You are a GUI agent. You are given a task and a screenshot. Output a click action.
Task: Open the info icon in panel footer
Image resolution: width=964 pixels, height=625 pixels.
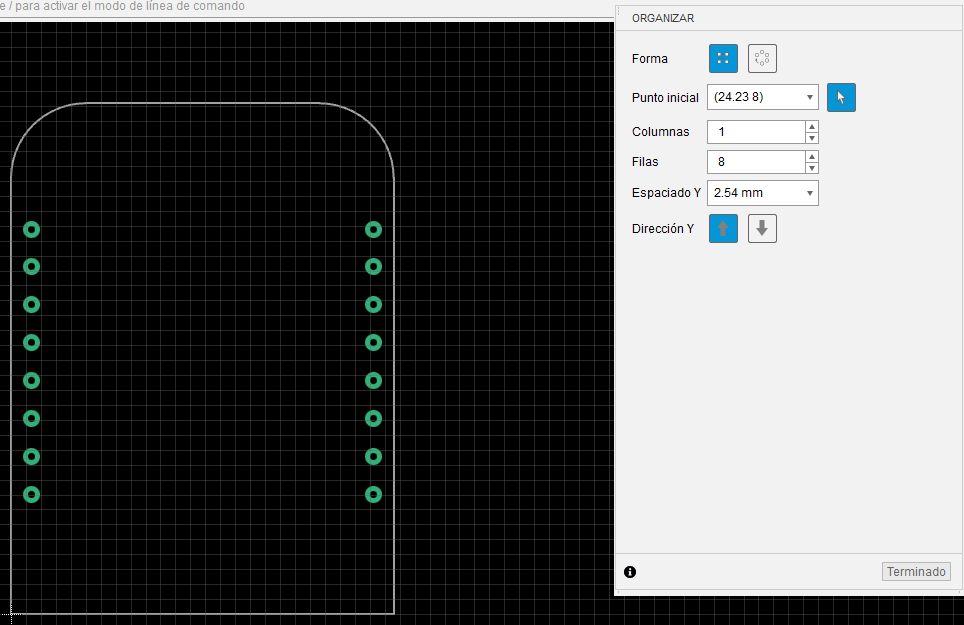(630, 572)
